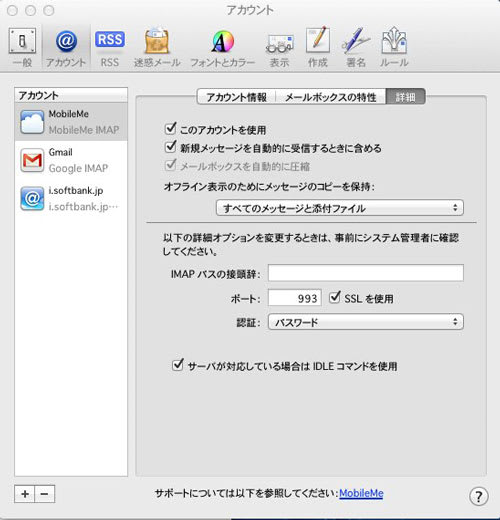500x520 pixels.
Task: Open the 一般 (General) preferences icon
Action: pos(22,47)
